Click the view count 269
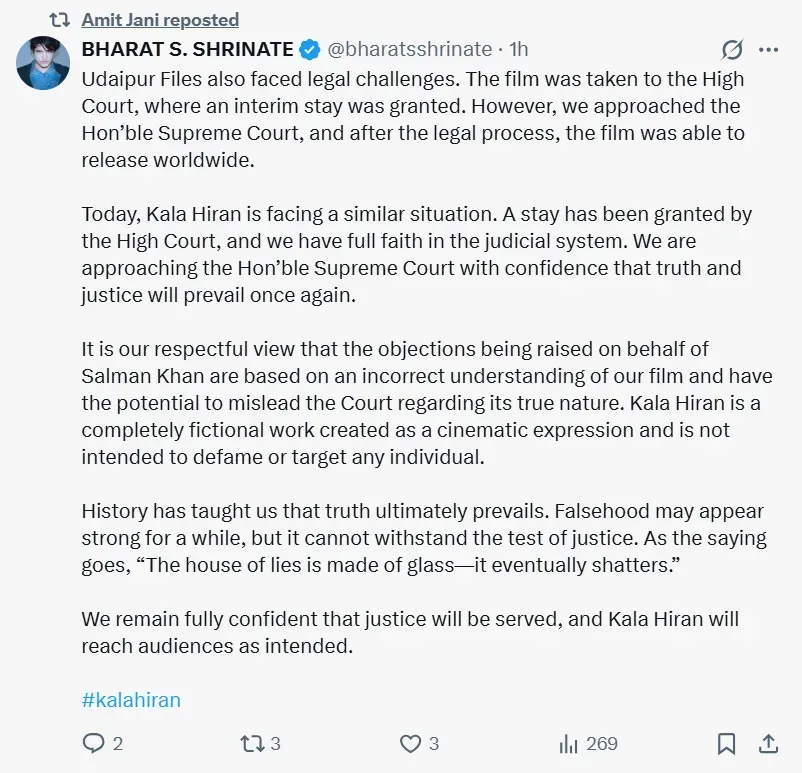Screen dimensions: 802x773 click(x=602, y=743)
